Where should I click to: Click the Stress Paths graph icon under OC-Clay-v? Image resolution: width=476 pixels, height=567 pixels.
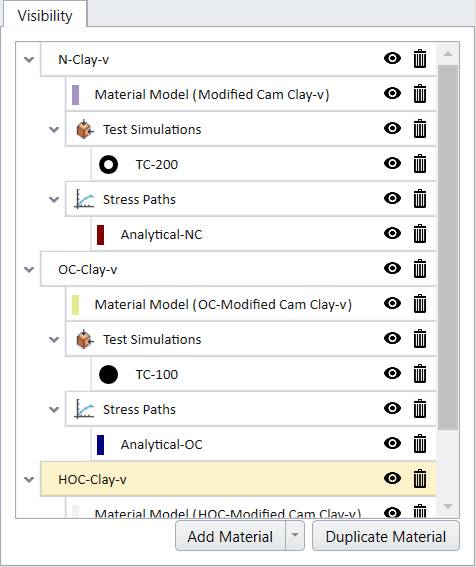[84, 409]
